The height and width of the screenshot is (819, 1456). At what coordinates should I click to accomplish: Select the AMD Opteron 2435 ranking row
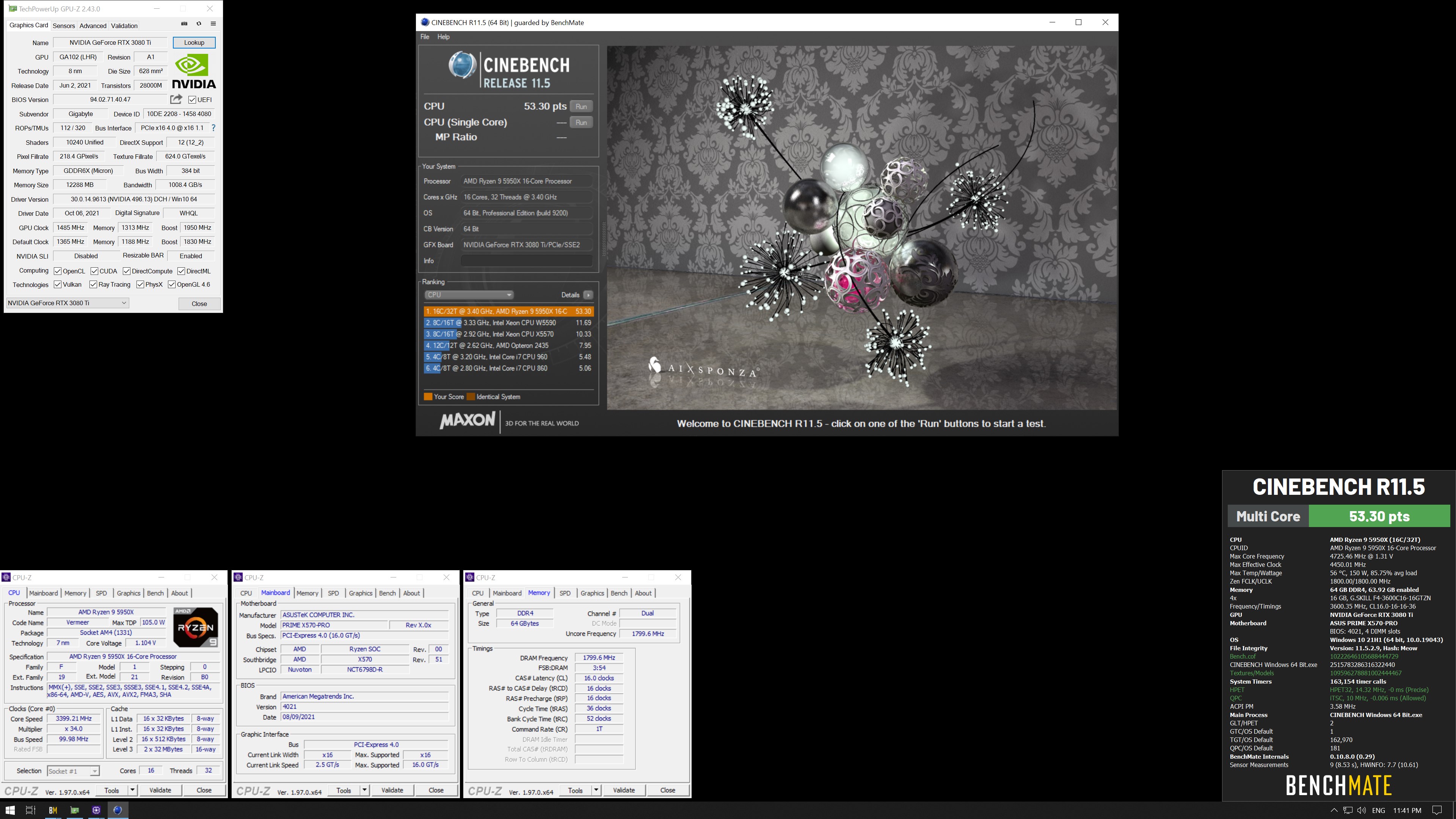(x=509, y=345)
